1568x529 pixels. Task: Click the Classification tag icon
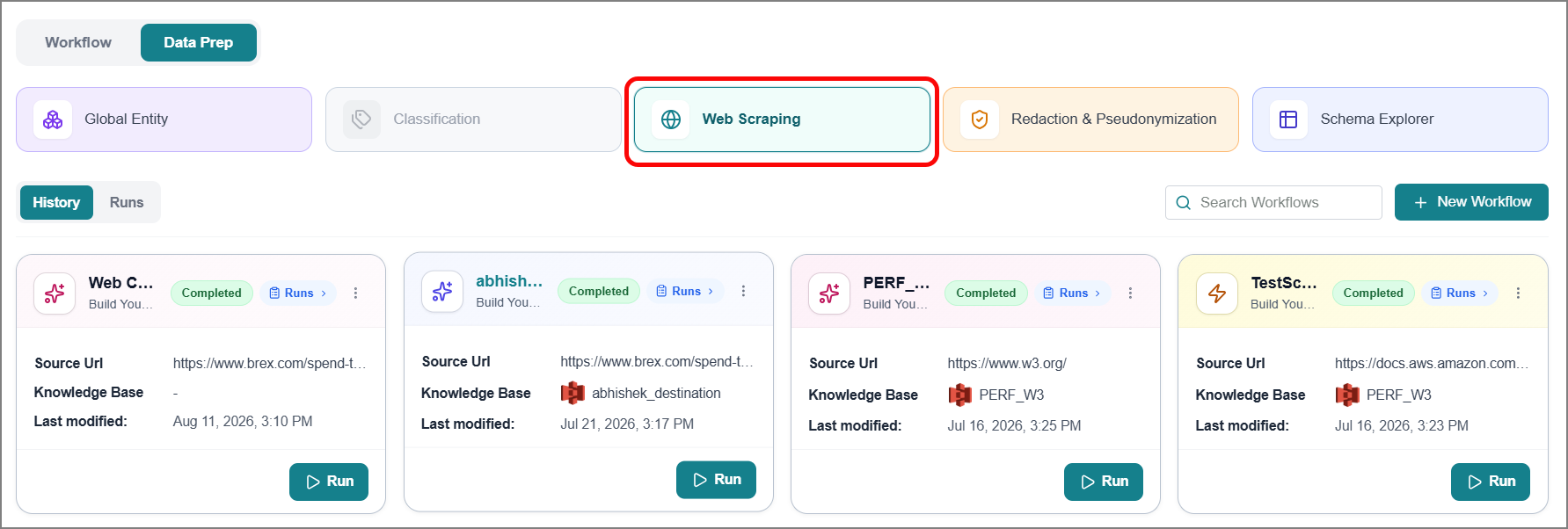(x=361, y=120)
